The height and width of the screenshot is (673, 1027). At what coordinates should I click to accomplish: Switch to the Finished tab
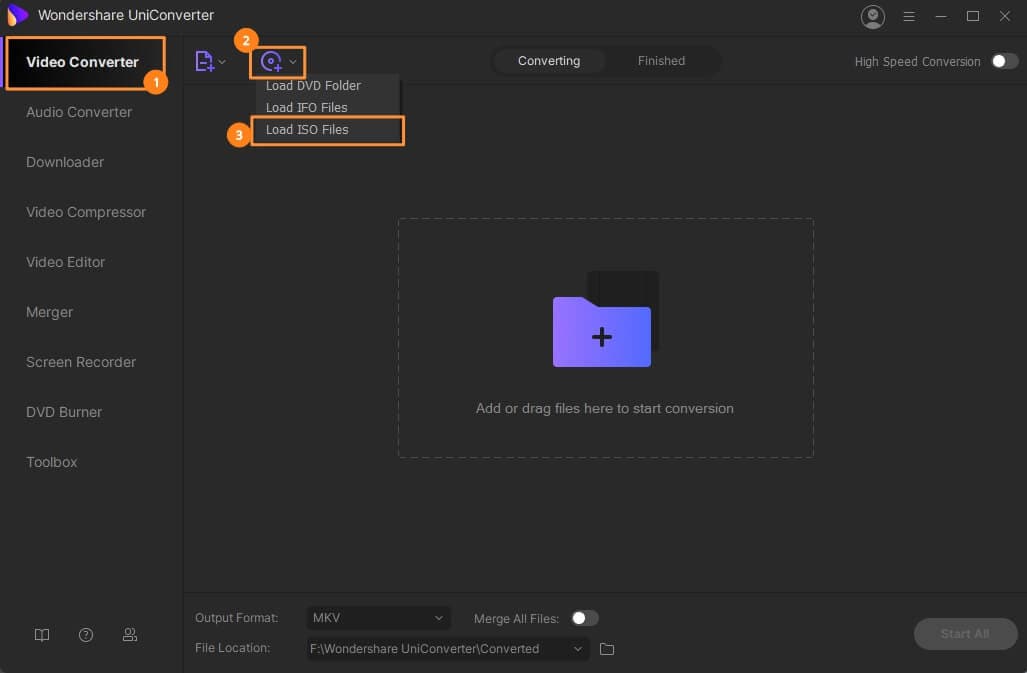(661, 61)
